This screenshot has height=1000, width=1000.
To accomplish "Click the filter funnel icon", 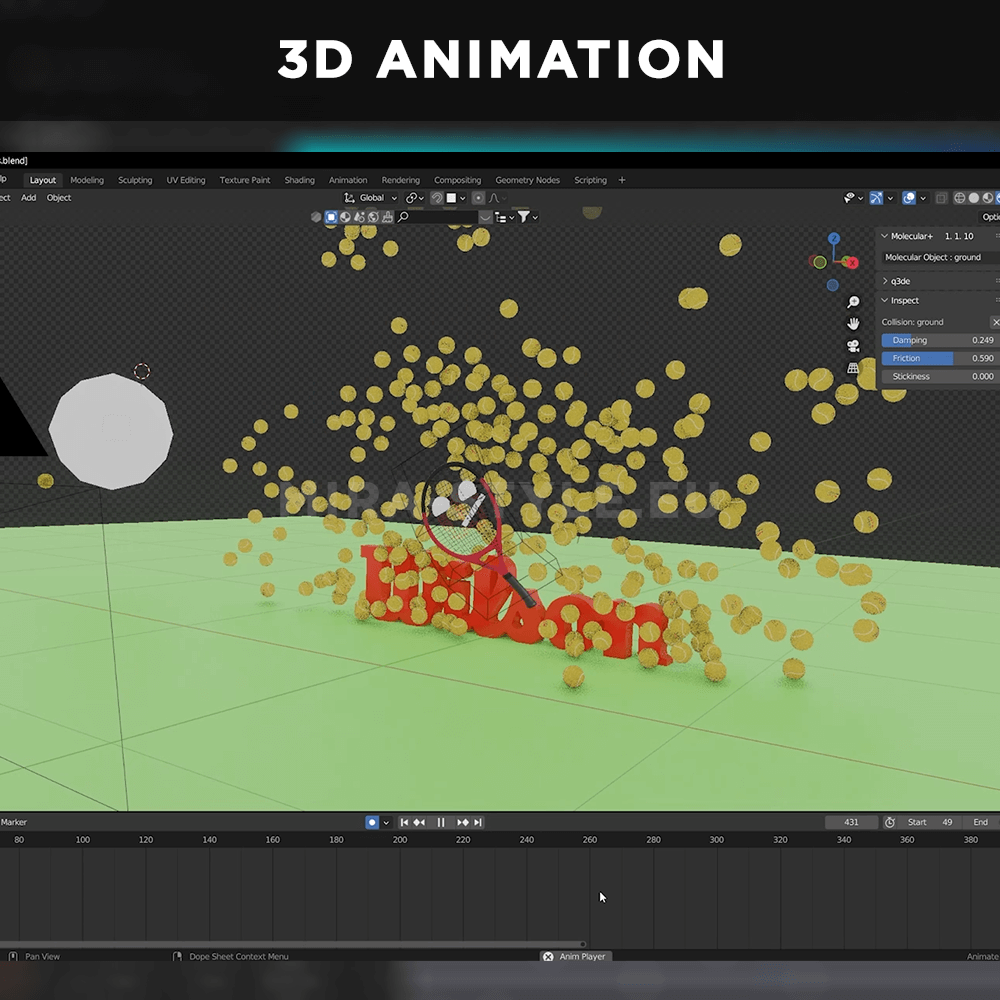I will pyautogui.click(x=523, y=217).
